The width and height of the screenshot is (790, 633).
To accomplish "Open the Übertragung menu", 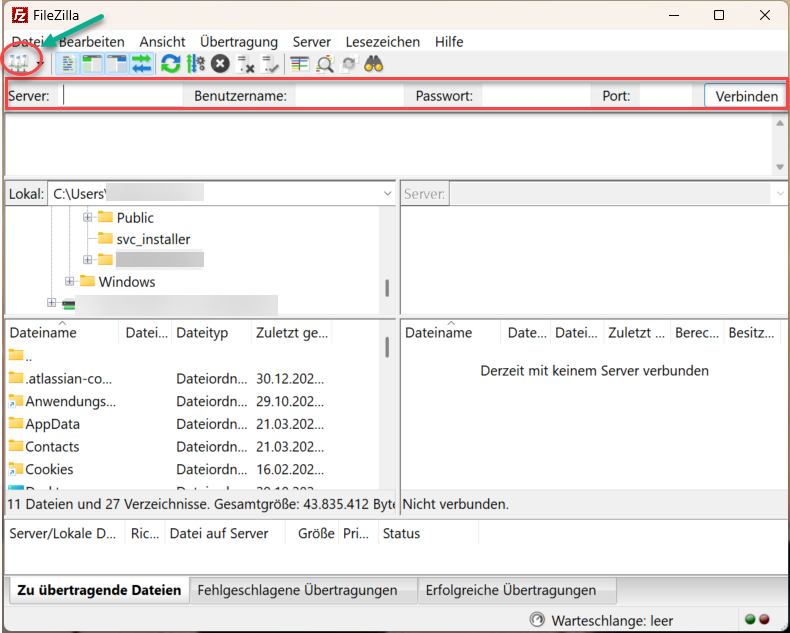I will [x=239, y=42].
